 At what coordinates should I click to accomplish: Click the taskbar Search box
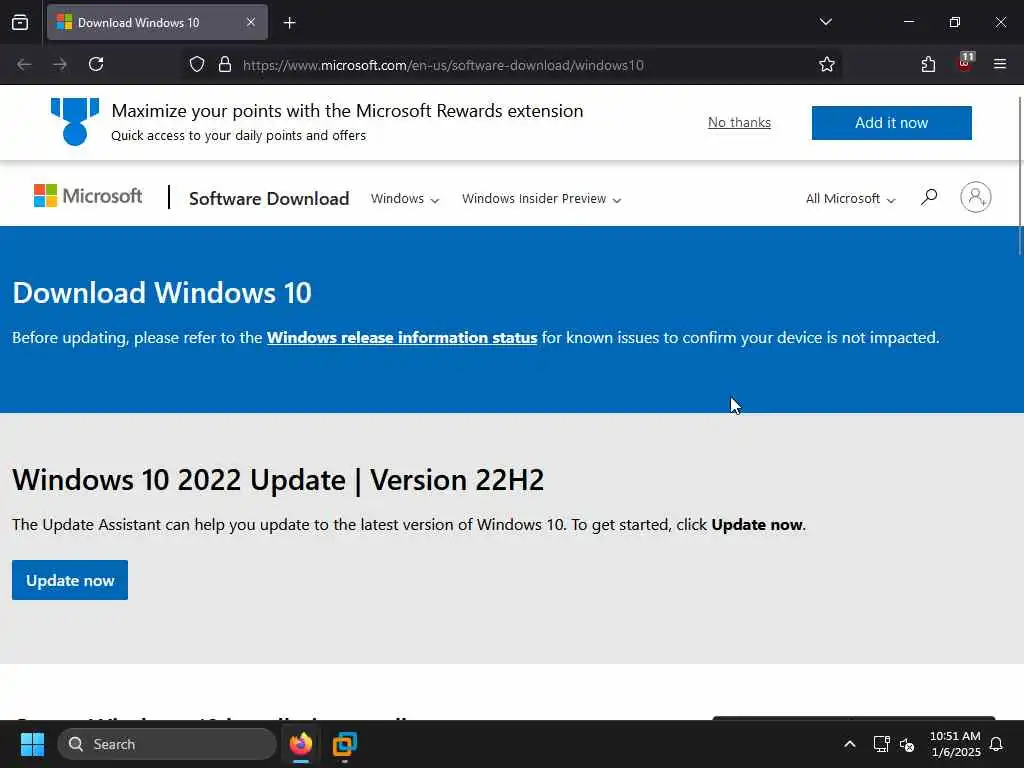pyautogui.click(x=167, y=744)
